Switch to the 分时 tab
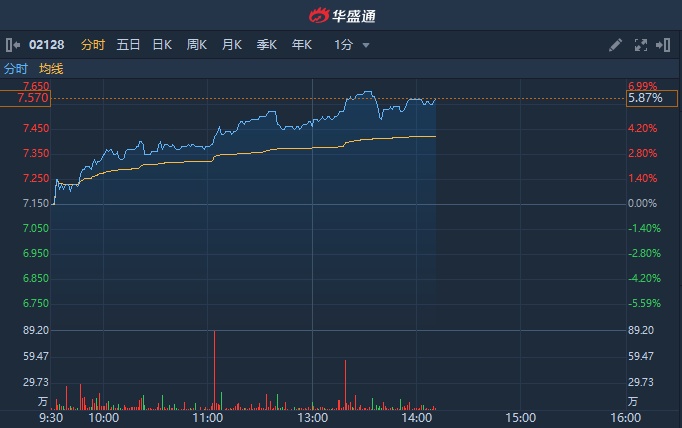Viewport: 682px width, 428px height. (x=93, y=45)
